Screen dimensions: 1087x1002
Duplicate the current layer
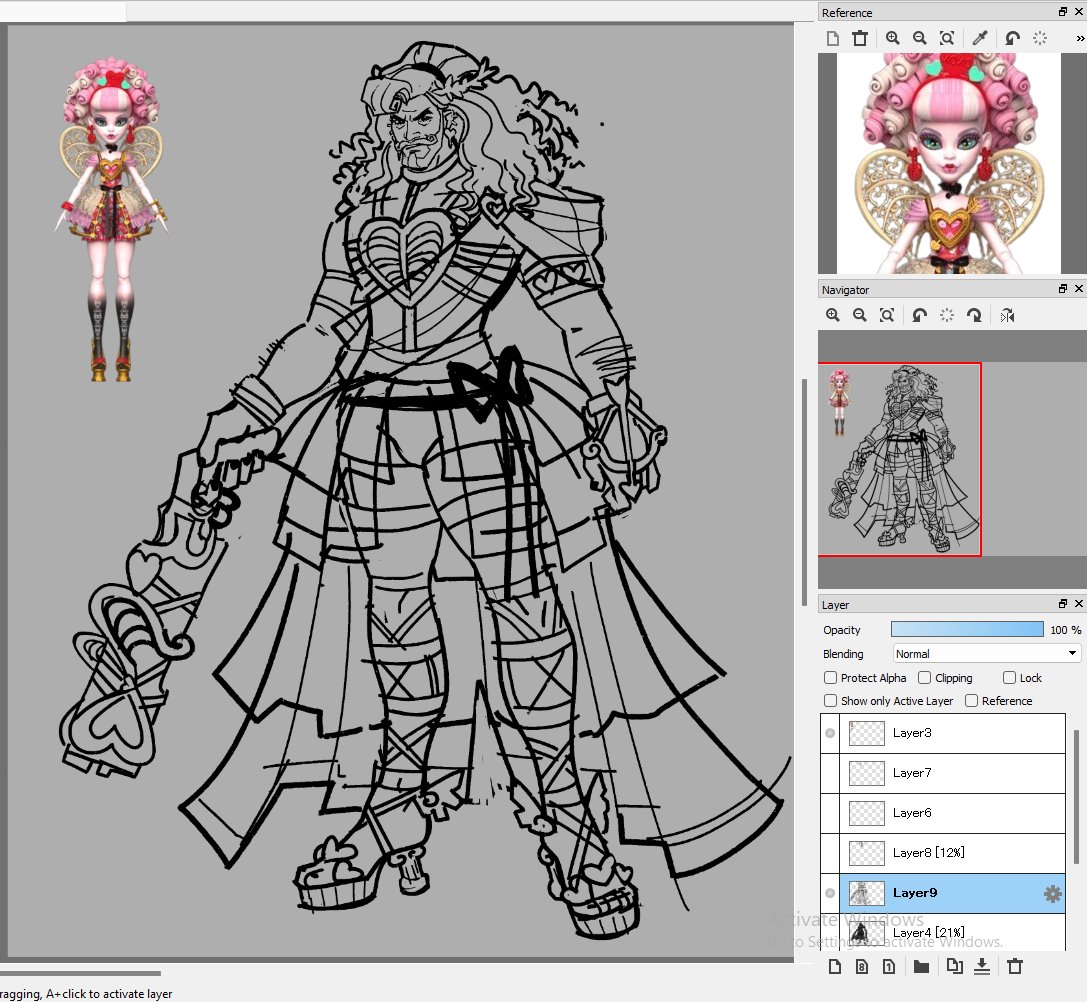[955, 966]
